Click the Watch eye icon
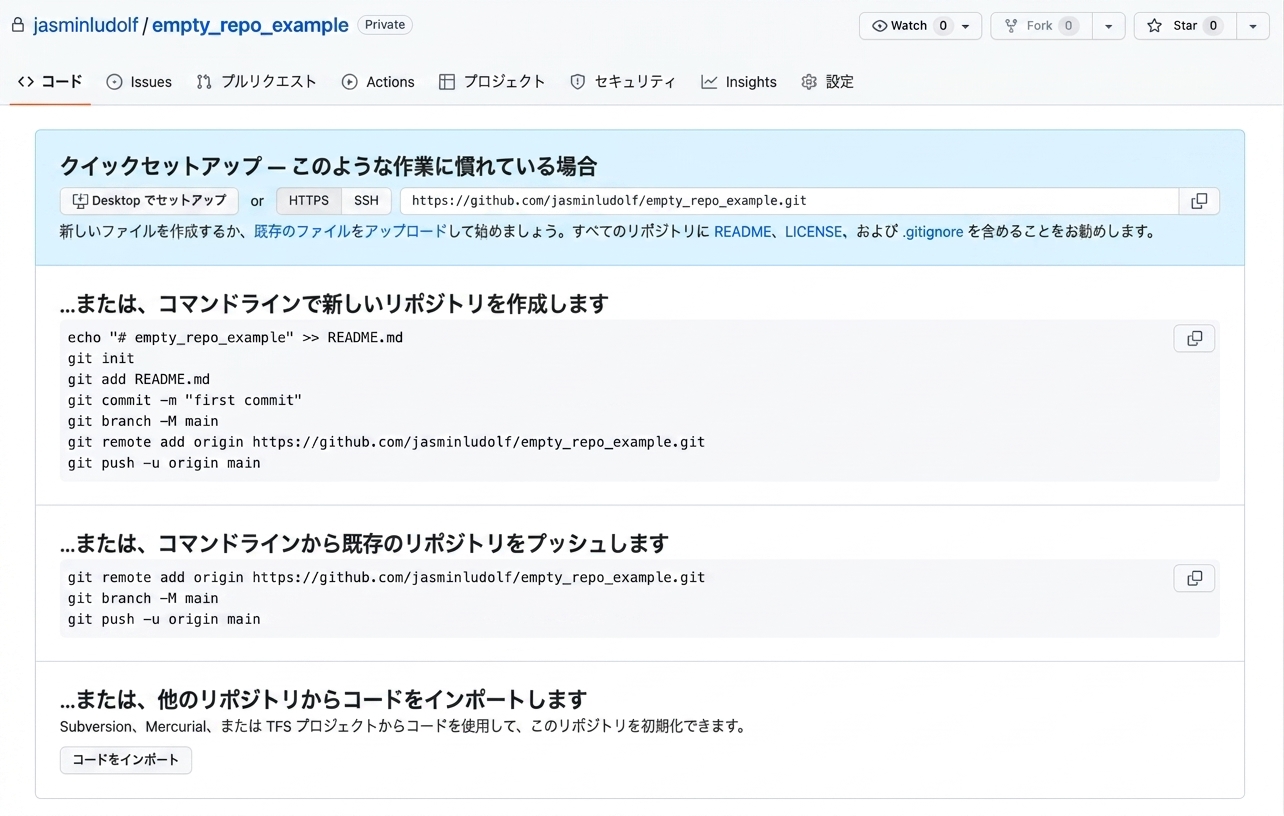 pyautogui.click(x=880, y=26)
